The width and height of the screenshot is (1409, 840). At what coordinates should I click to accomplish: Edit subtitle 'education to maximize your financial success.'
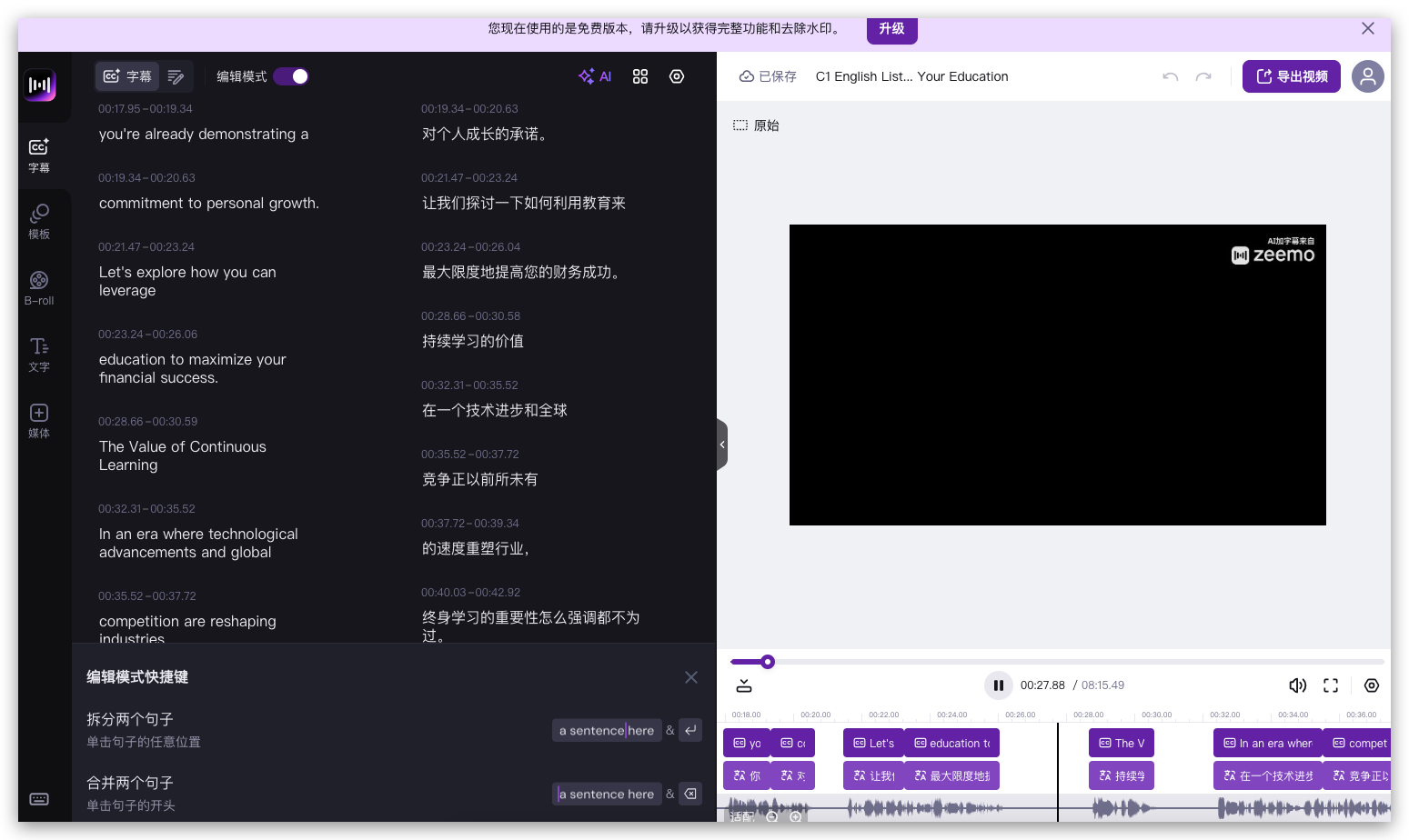click(x=193, y=368)
